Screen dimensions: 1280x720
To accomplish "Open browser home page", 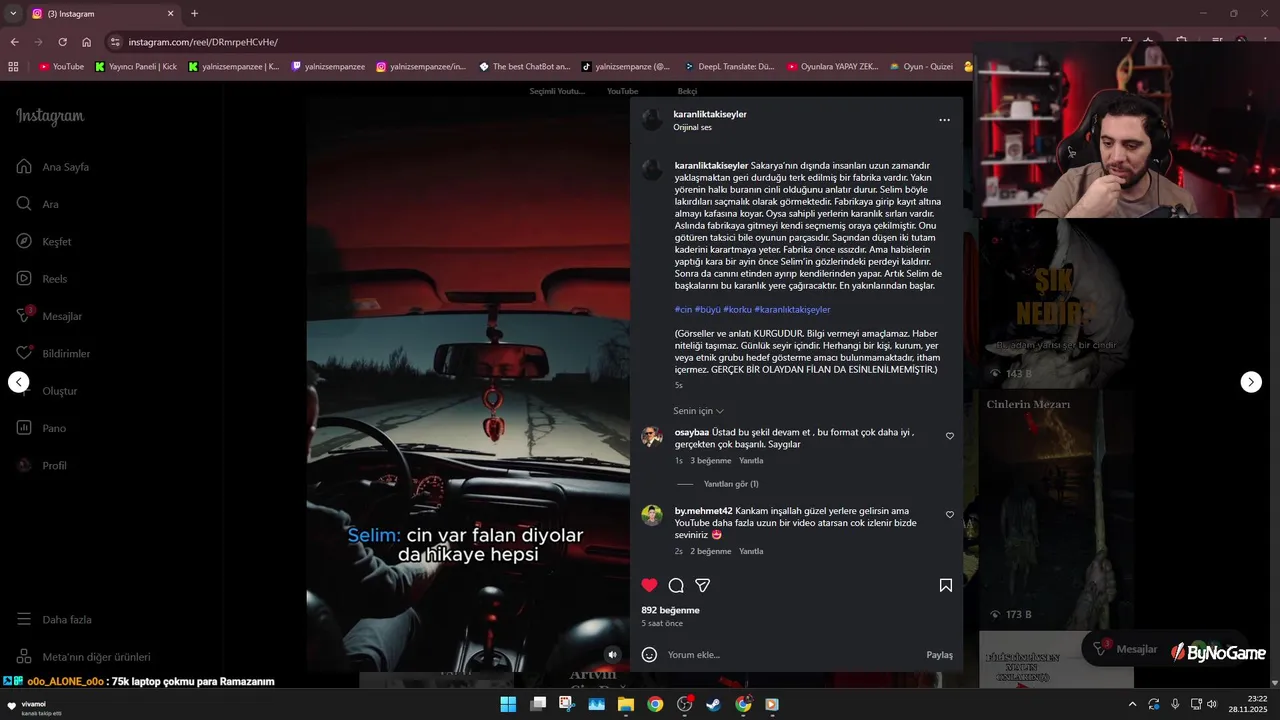I will pyautogui.click(x=87, y=42).
